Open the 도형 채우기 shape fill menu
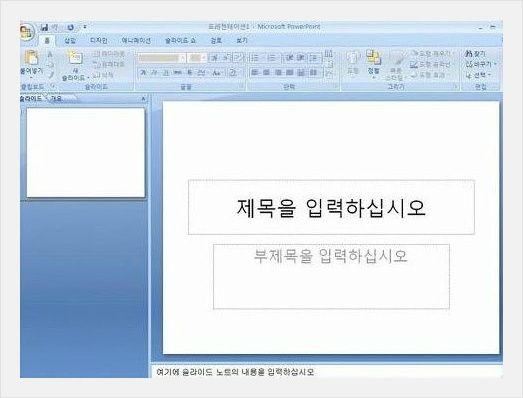Screen dimensions: 523x398 point(432,53)
